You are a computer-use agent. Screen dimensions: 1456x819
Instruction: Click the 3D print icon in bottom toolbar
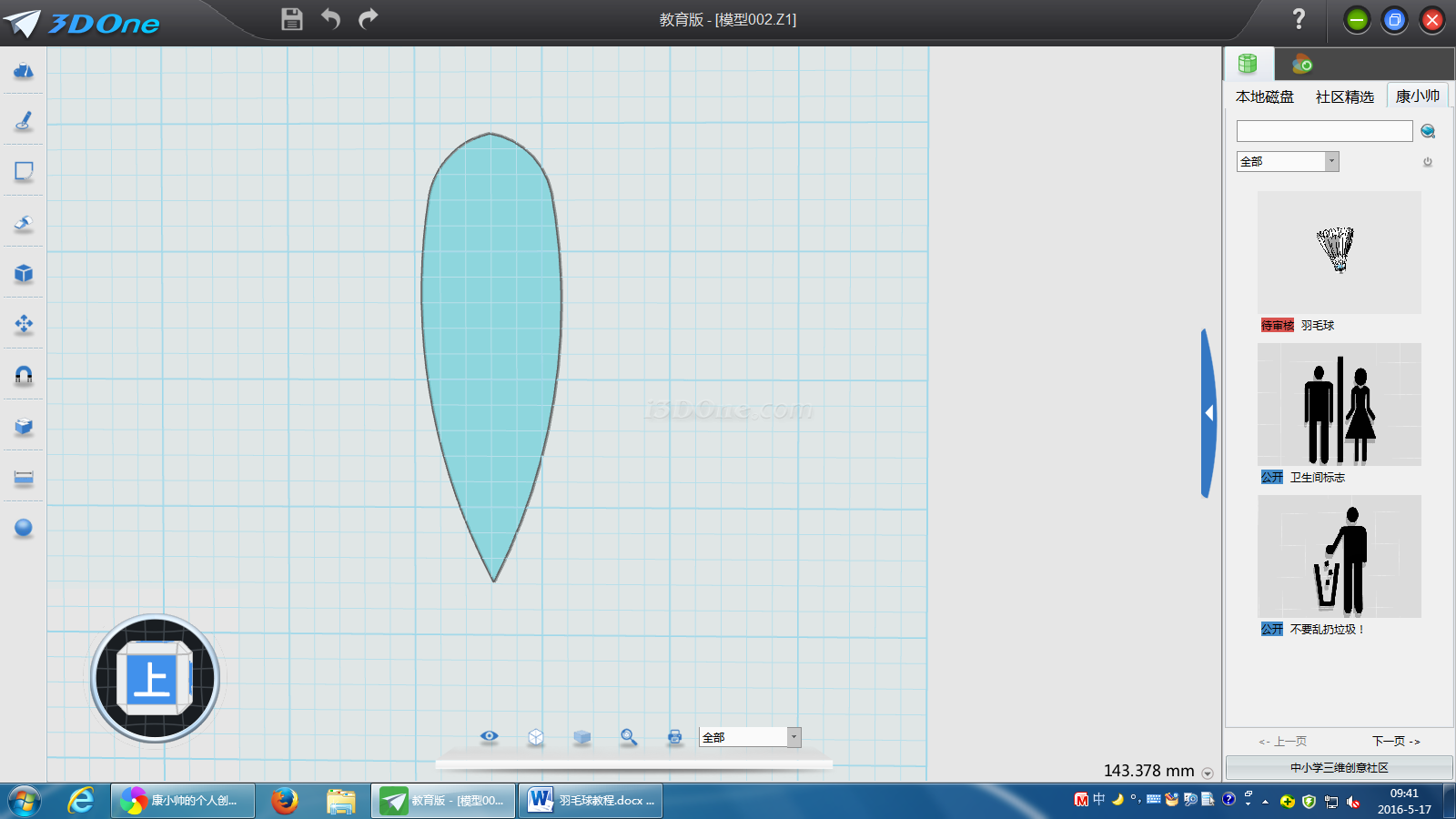pos(674,737)
